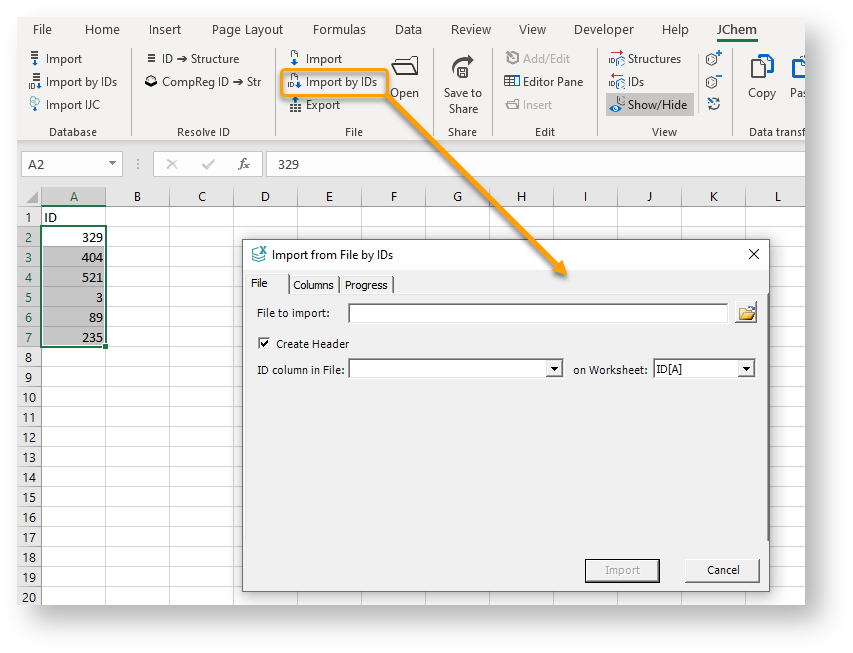Open the Editor Pane
Screen dimensions: 853x653
(543, 82)
